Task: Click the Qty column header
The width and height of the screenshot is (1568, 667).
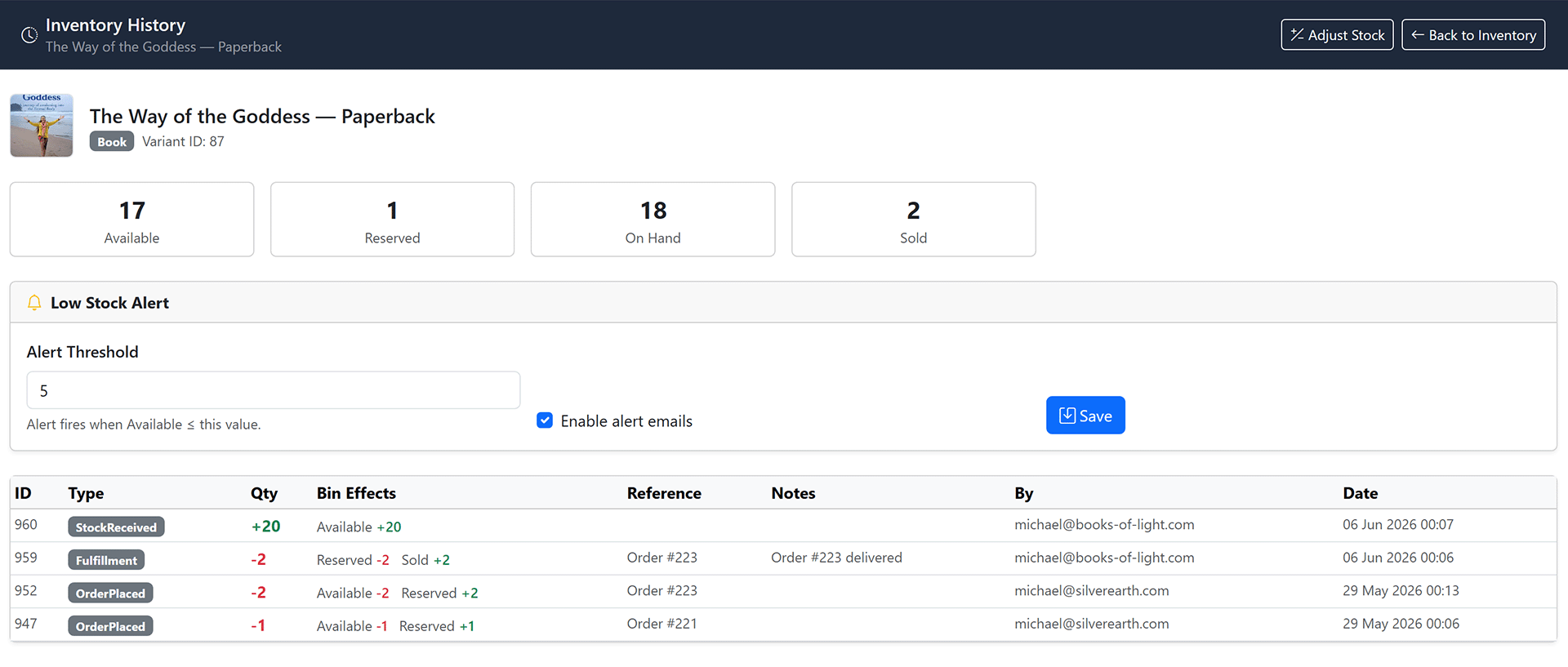Action: pos(264,493)
